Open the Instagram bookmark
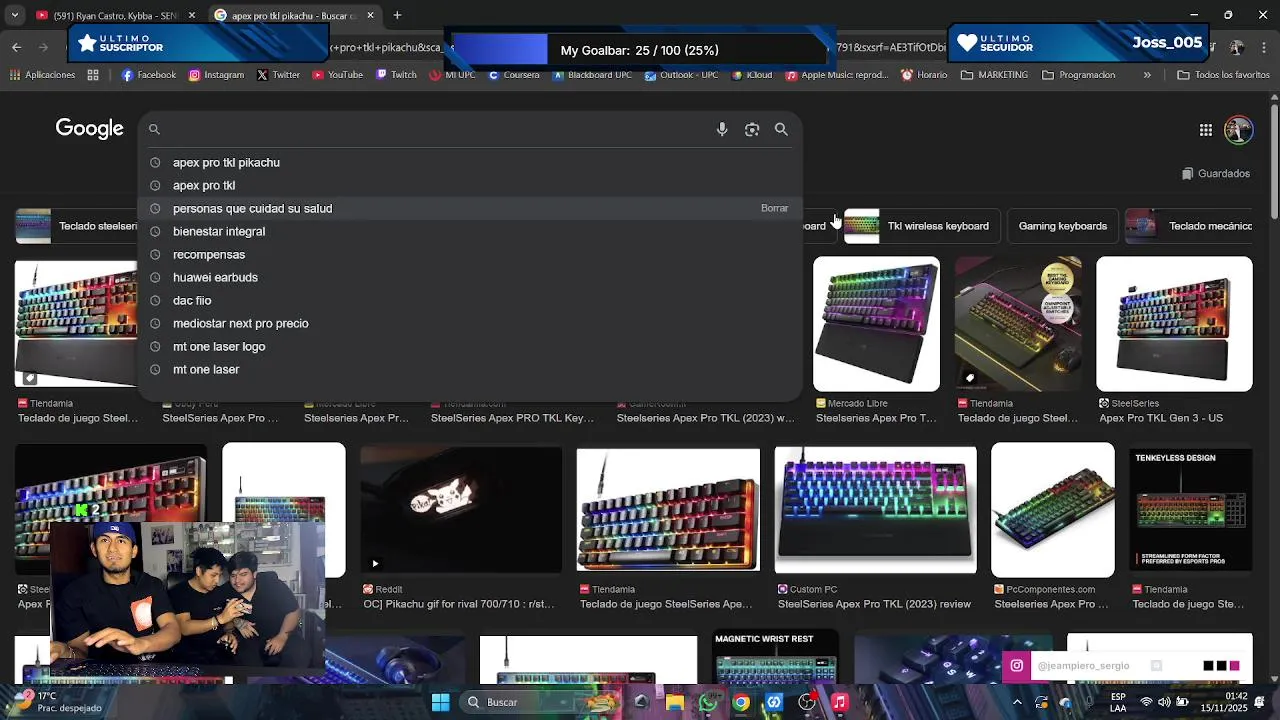The width and height of the screenshot is (1280, 720). pos(216,75)
